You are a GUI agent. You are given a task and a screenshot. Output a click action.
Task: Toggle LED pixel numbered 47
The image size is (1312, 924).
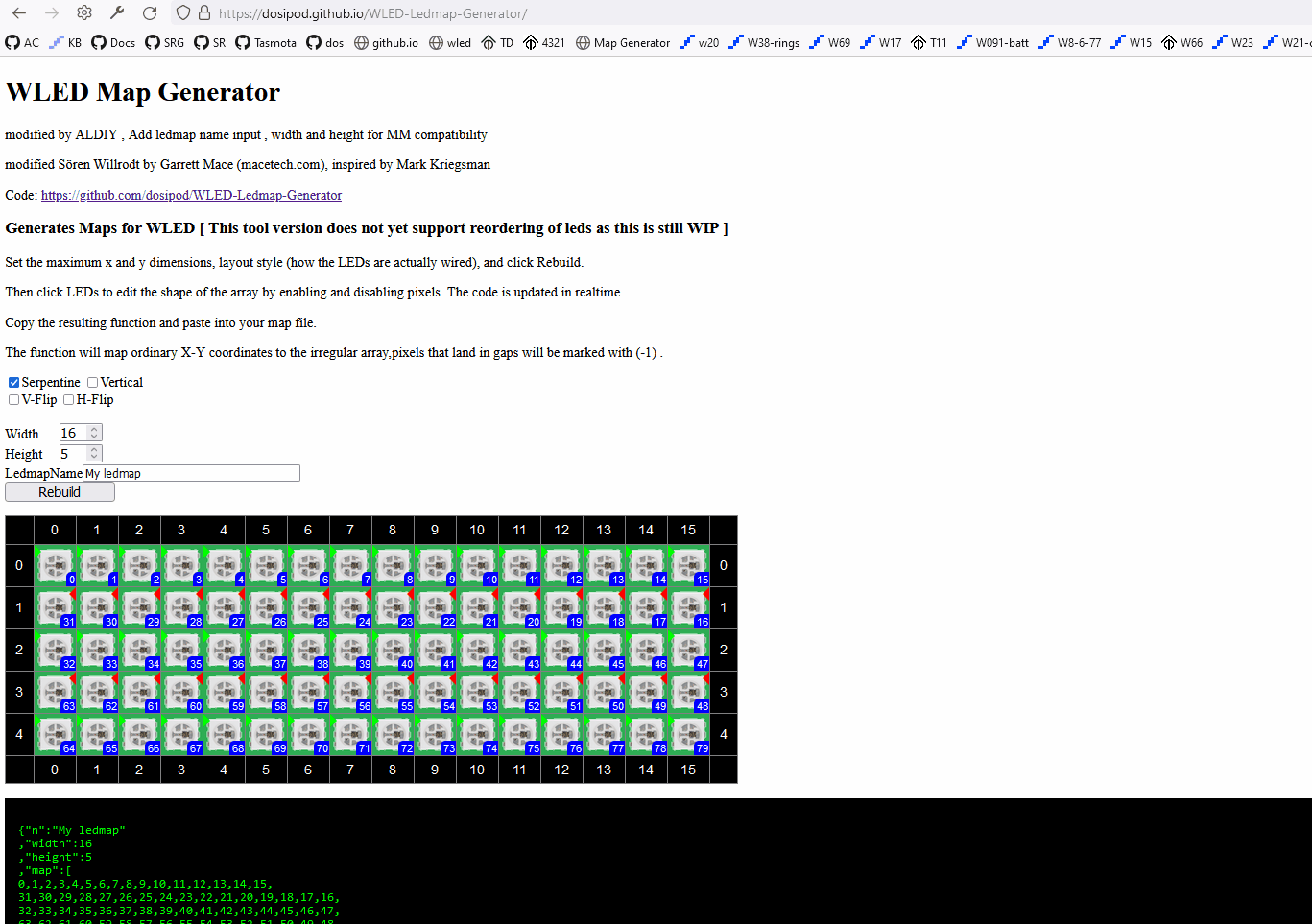pyautogui.click(x=689, y=650)
